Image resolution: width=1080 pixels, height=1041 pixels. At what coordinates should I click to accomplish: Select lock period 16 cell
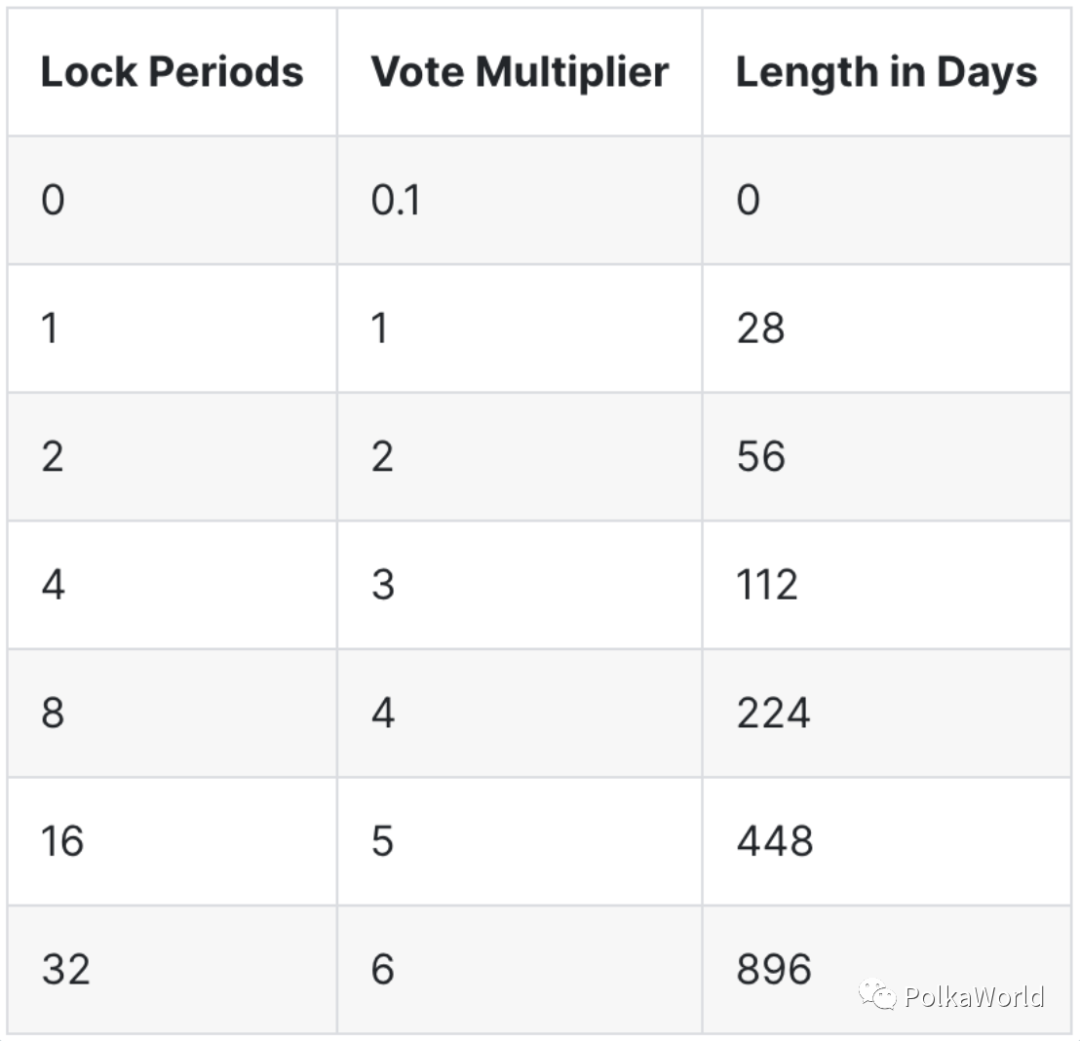point(62,841)
